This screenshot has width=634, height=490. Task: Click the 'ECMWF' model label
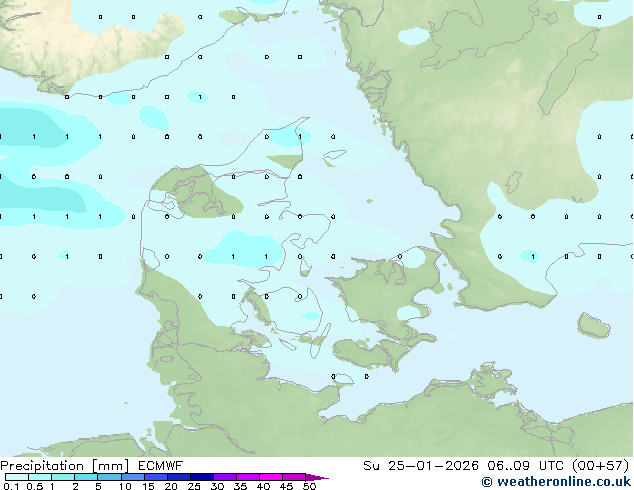[161, 466]
